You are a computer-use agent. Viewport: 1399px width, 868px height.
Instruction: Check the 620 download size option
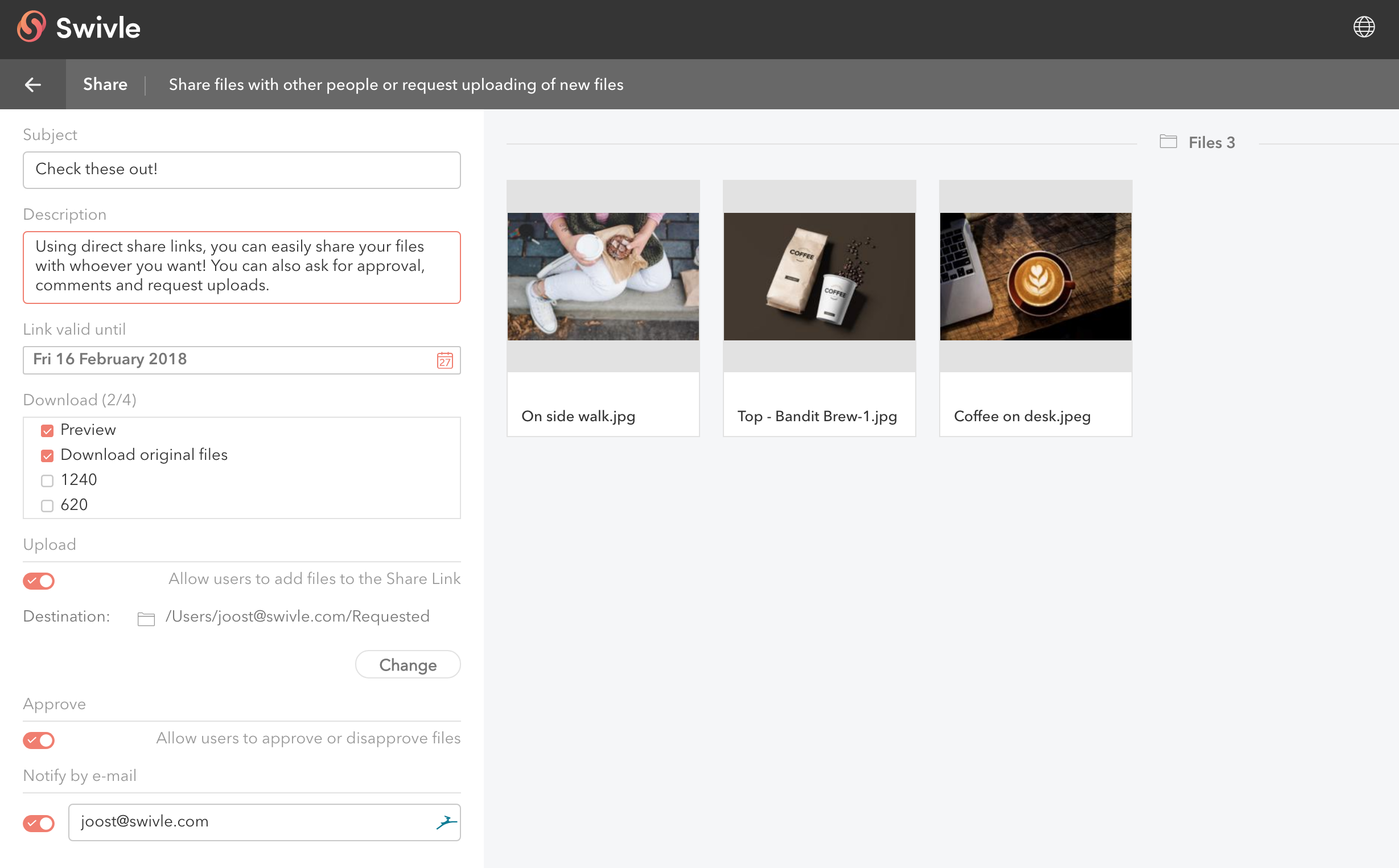(47, 506)
